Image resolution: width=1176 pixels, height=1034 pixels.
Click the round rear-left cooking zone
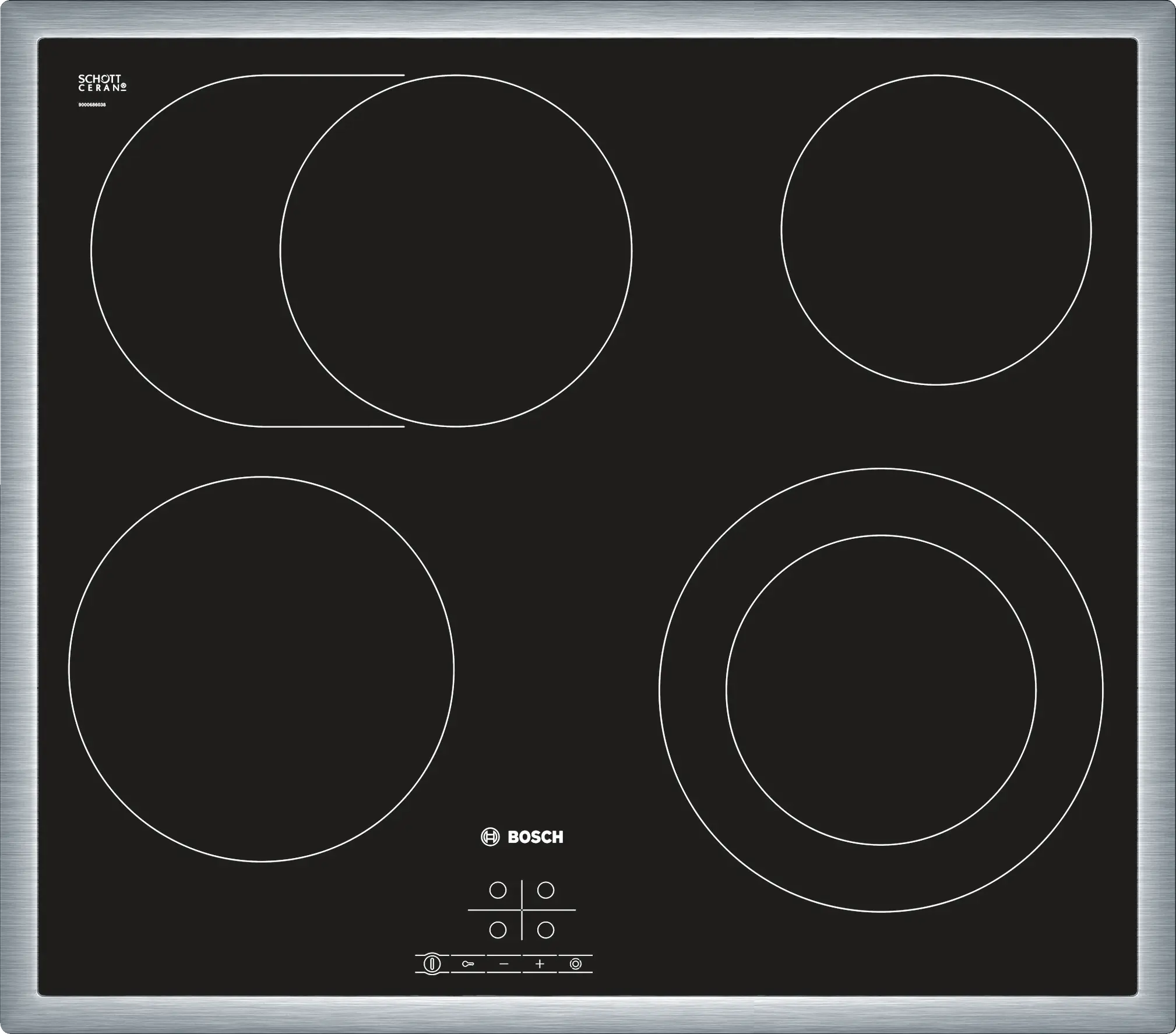[x=456, y=250]
